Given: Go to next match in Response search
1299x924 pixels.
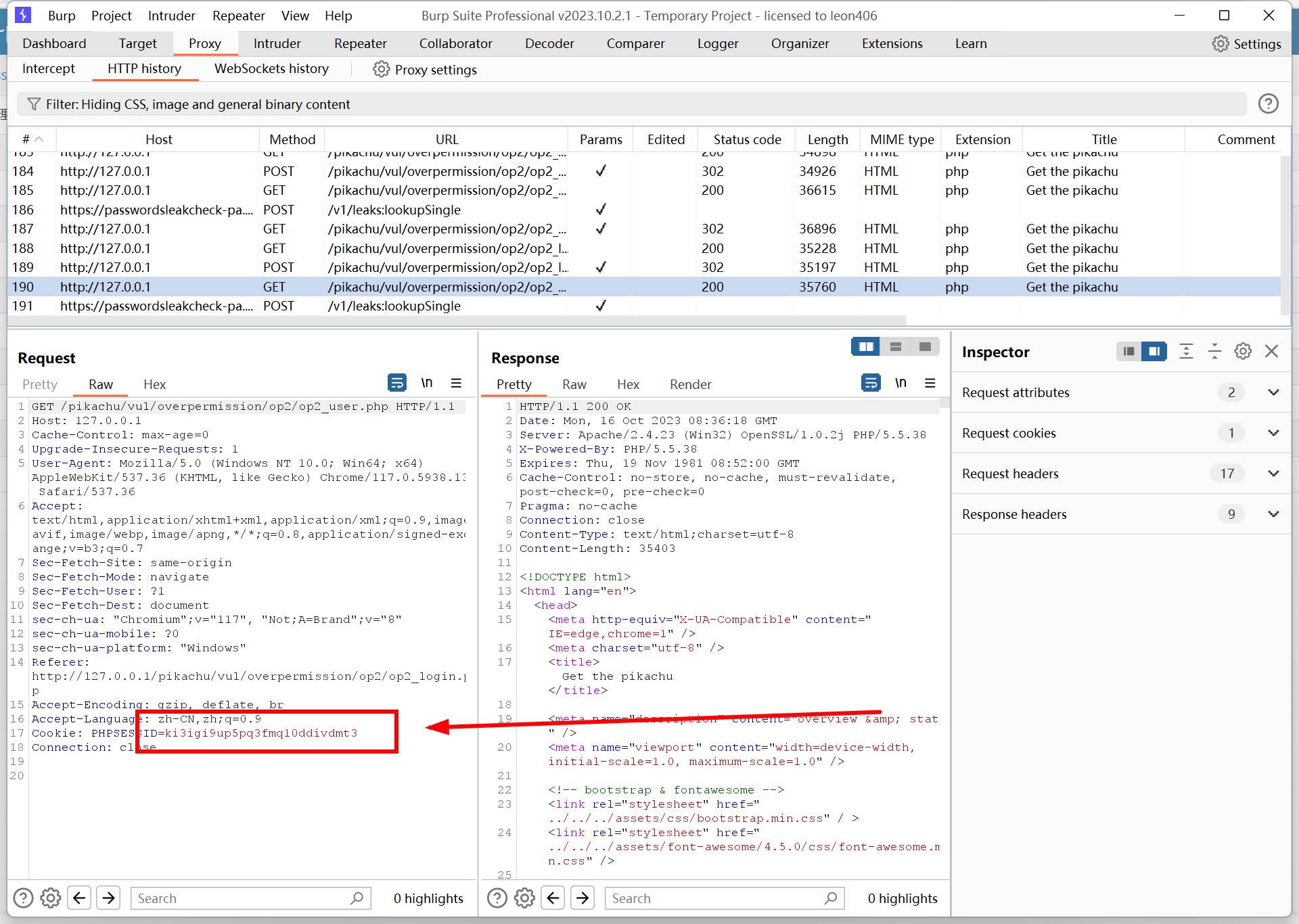Looking at the screenshot, I should [583, 898].
